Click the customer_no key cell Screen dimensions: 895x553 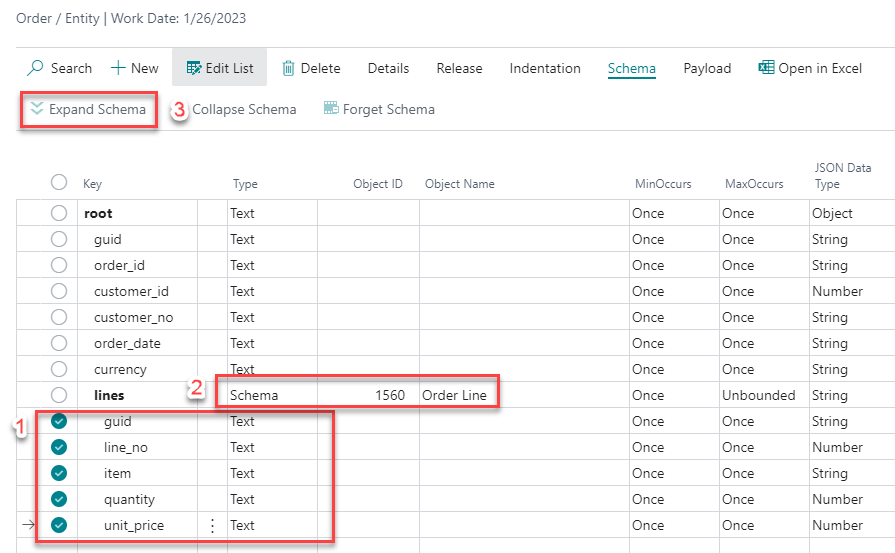(x=138, y=317)
